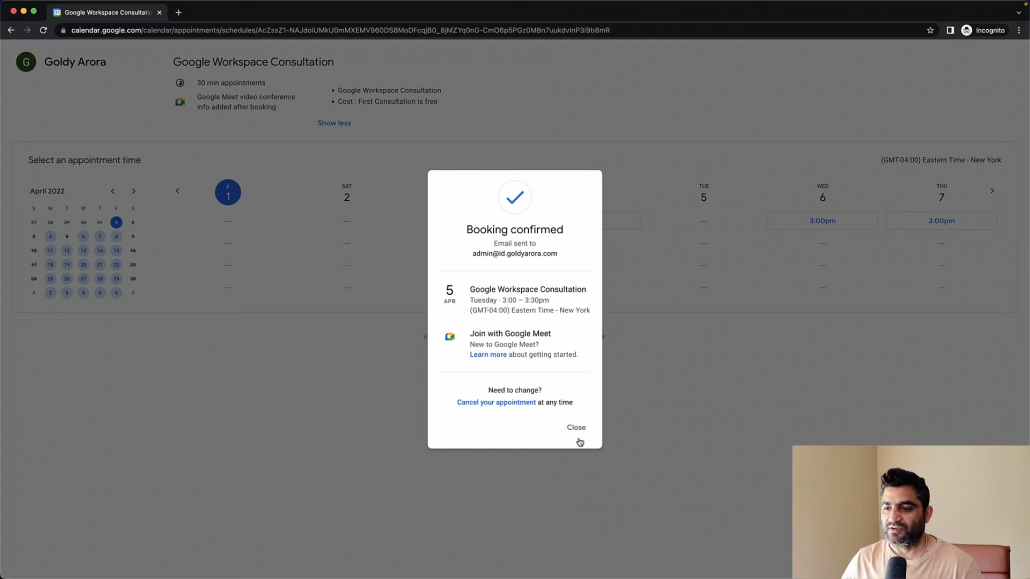Select April 25 in mini calendar
1030x579 pixels.
[50, 279]
